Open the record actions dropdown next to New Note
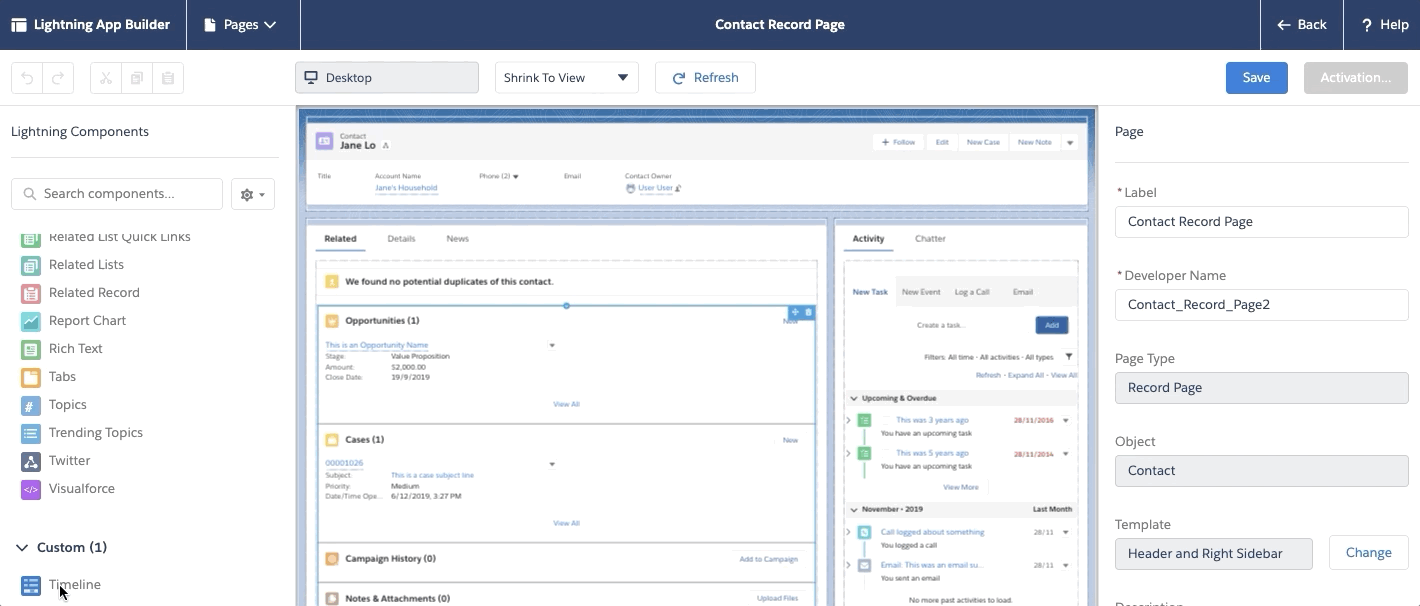 pyautogui.click(x=1070, y=143)
